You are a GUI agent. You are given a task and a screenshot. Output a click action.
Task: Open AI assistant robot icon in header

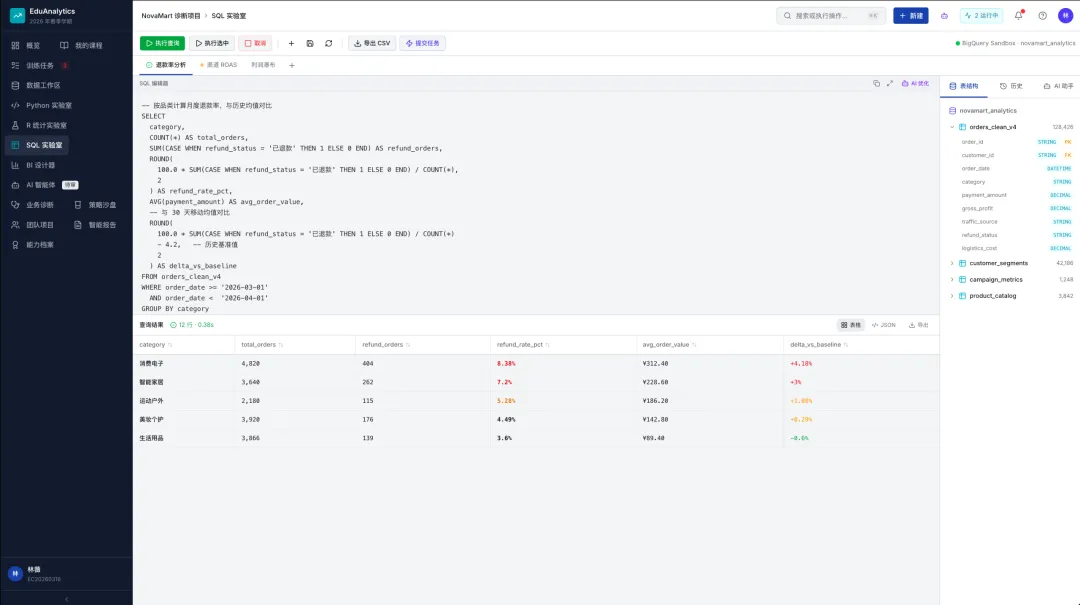tap(944, 15)
